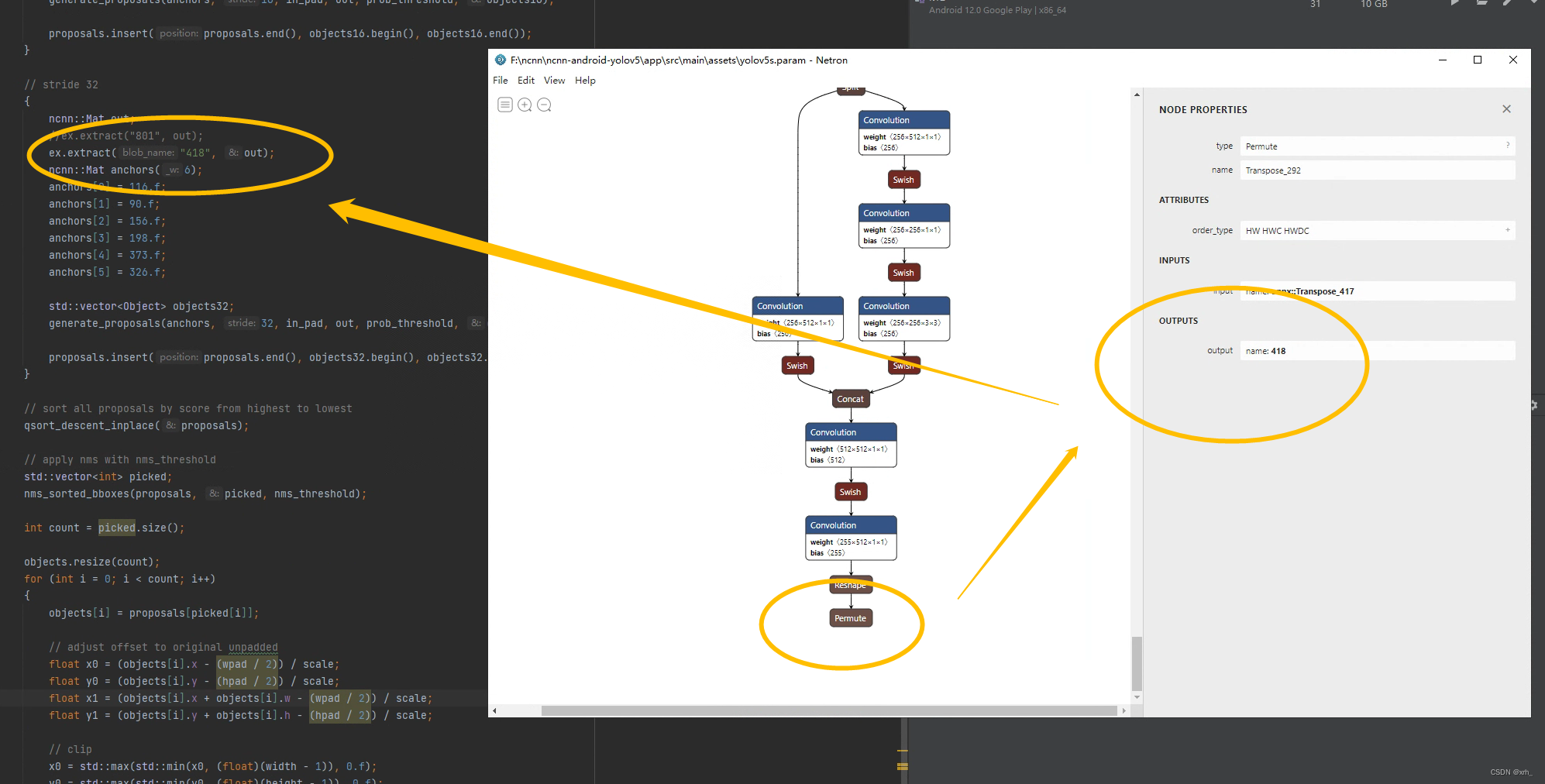Viewport: 1545px width, 784px height.
Task: Click "int count = picked.size();" in the editor
Action: 104,528
